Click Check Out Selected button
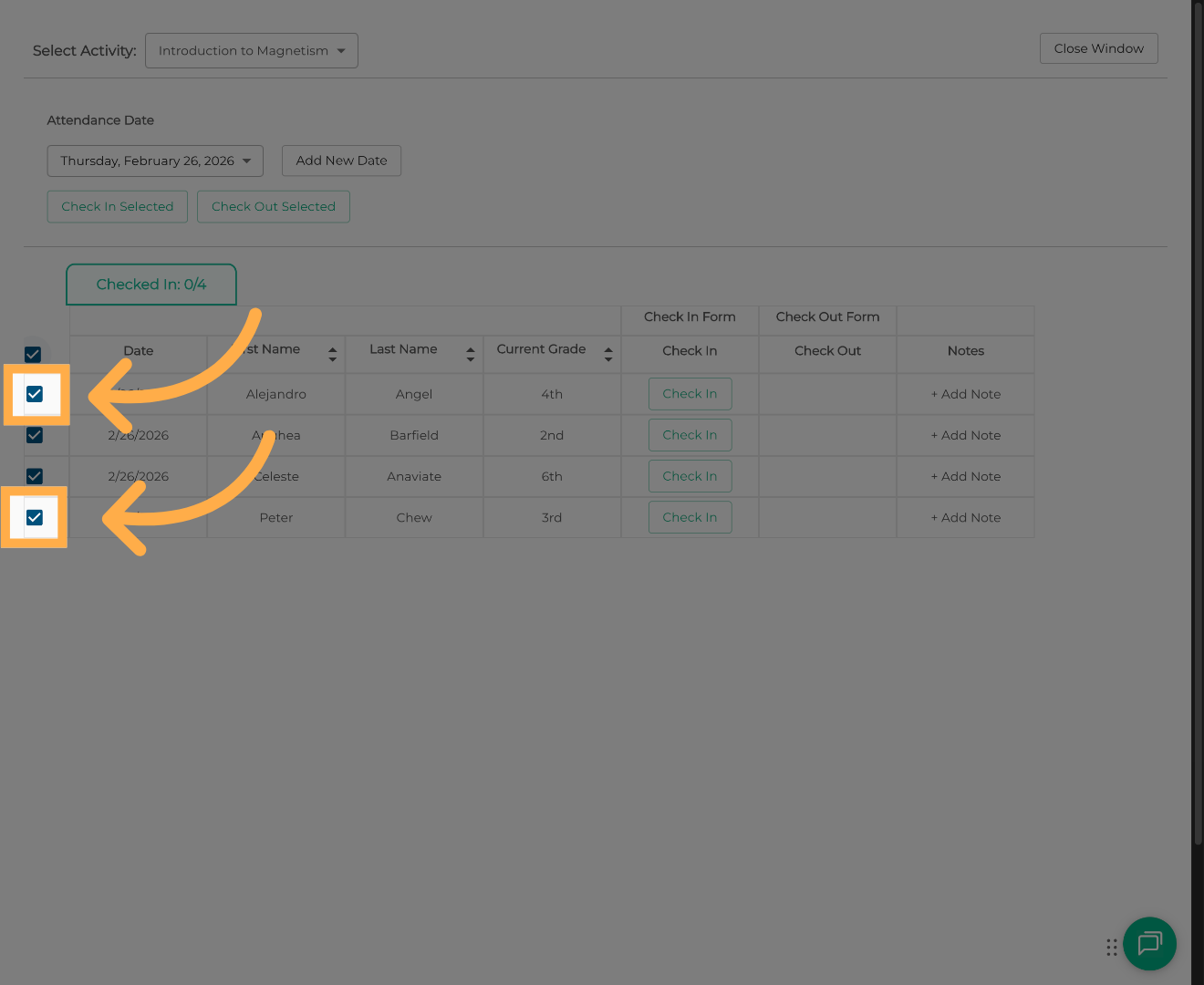This screenshot has height=985, width=1204. tap(274, 207)
